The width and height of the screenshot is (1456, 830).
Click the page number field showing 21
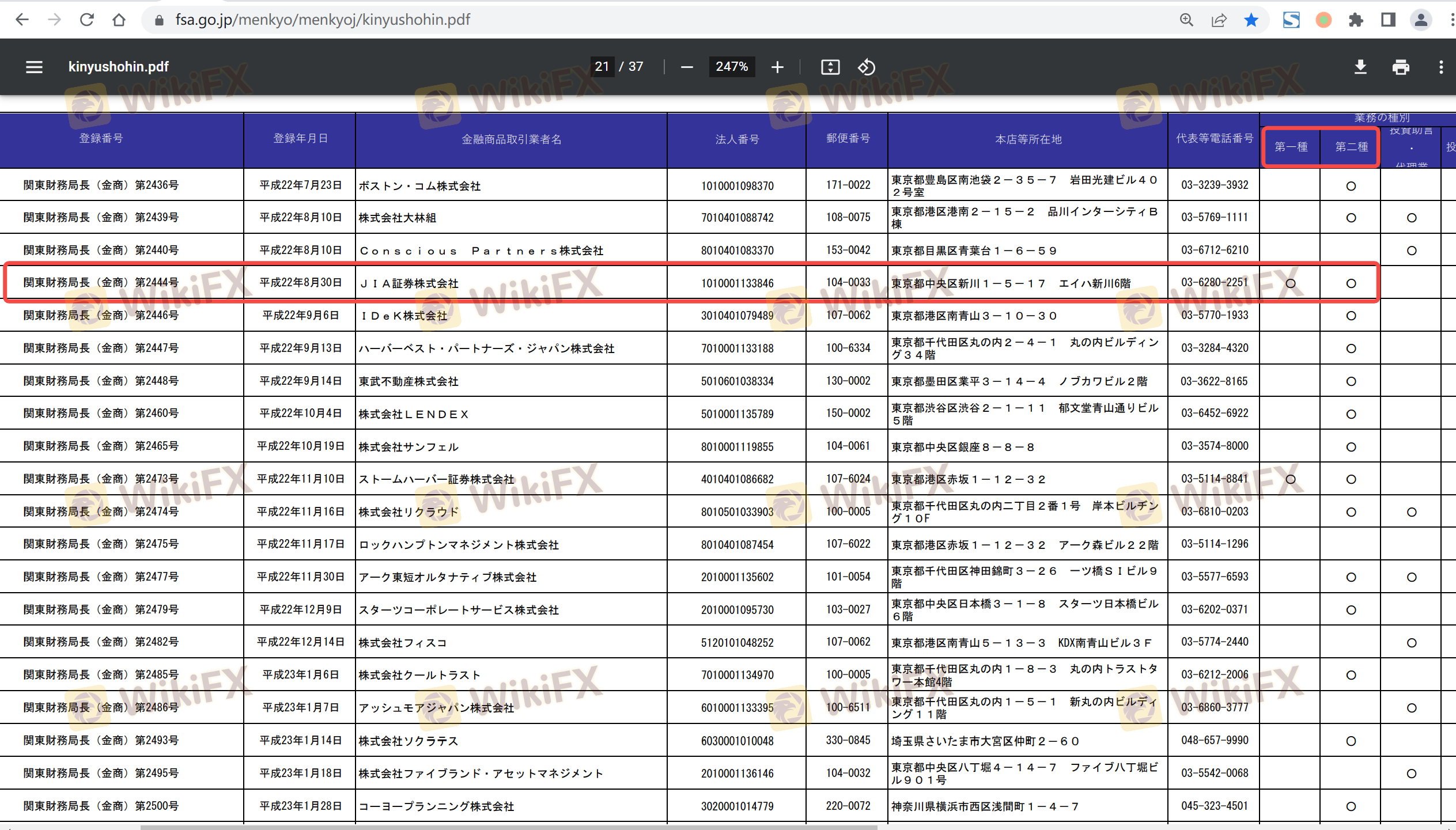pyautogui.click(x=602, y=67)
